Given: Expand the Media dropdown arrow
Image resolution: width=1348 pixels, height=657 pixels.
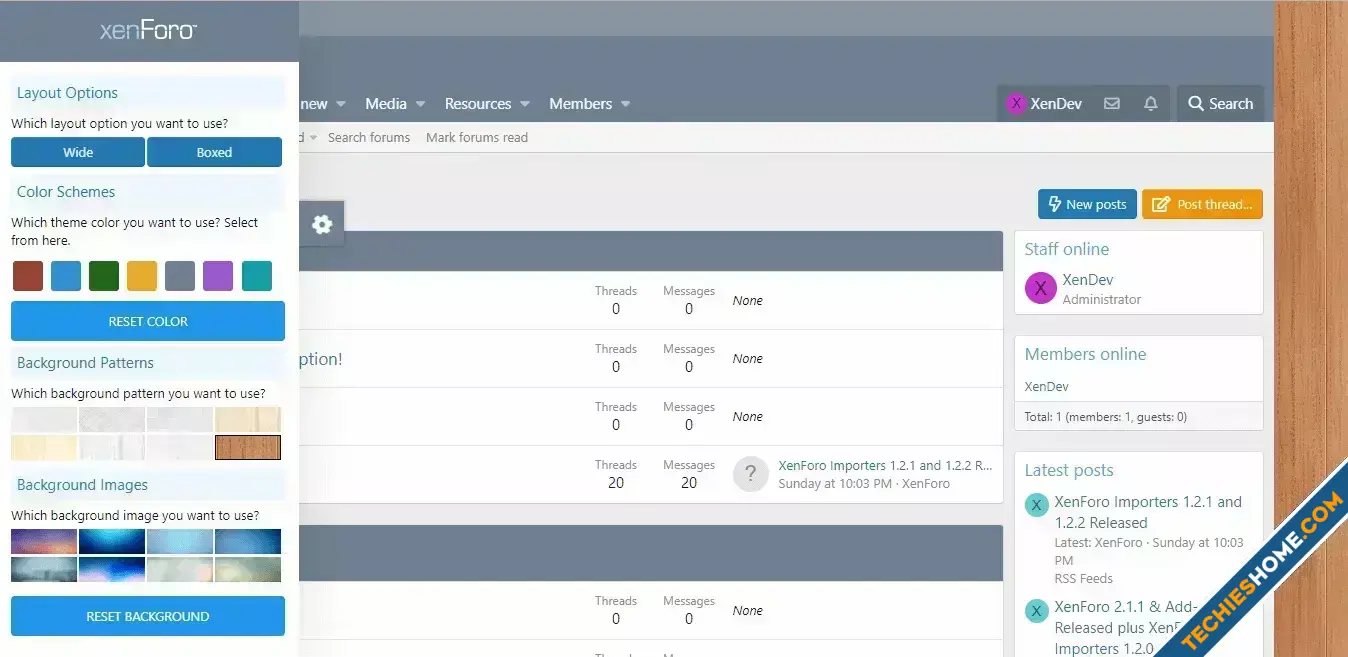Looking at the screenshot, I should tap(421, 104).
